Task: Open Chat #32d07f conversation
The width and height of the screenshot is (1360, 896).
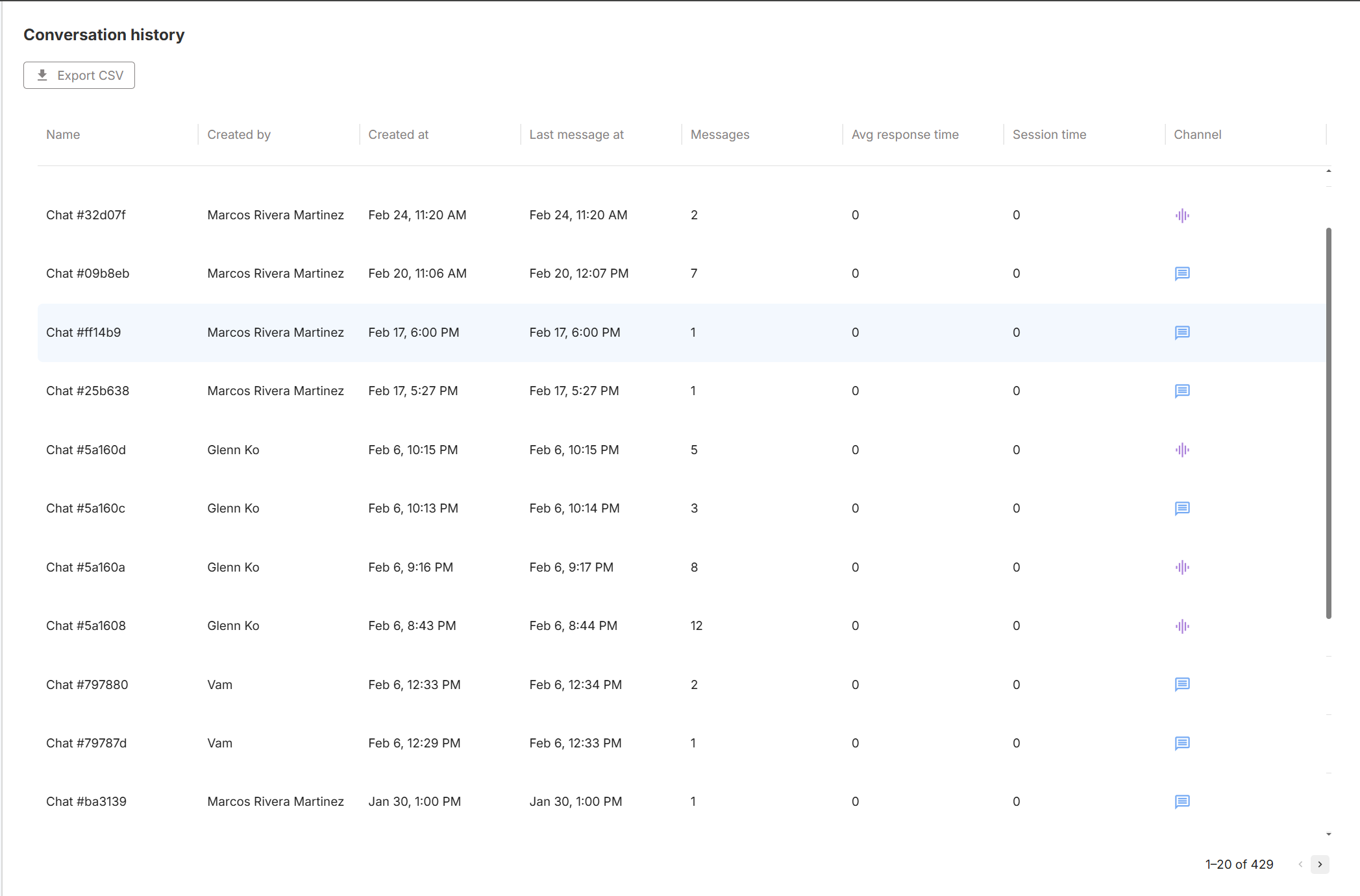Action: pyautogui.click(x=86, y=215)
